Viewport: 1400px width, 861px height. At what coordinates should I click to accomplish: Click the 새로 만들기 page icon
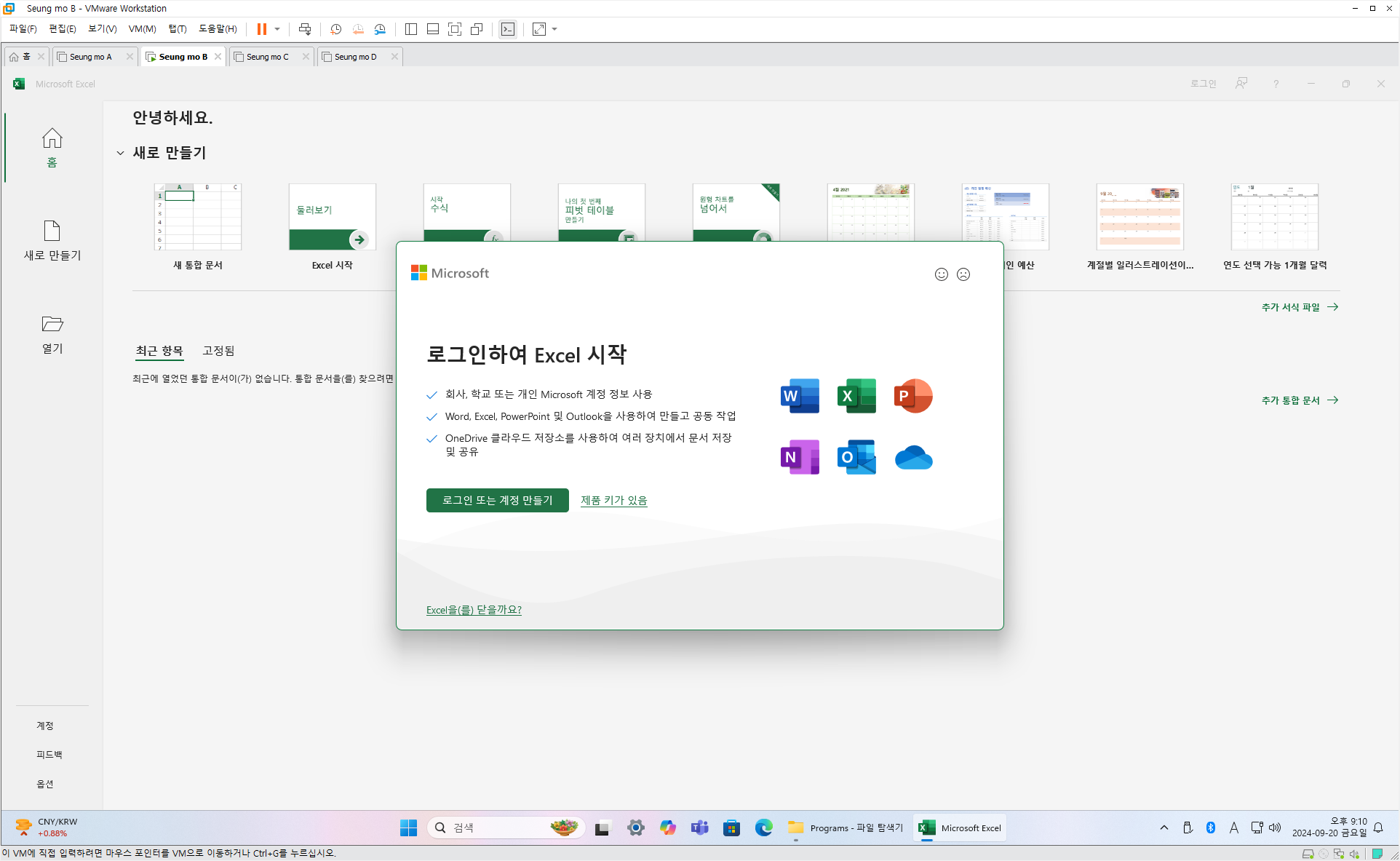[x=52, y=231]
